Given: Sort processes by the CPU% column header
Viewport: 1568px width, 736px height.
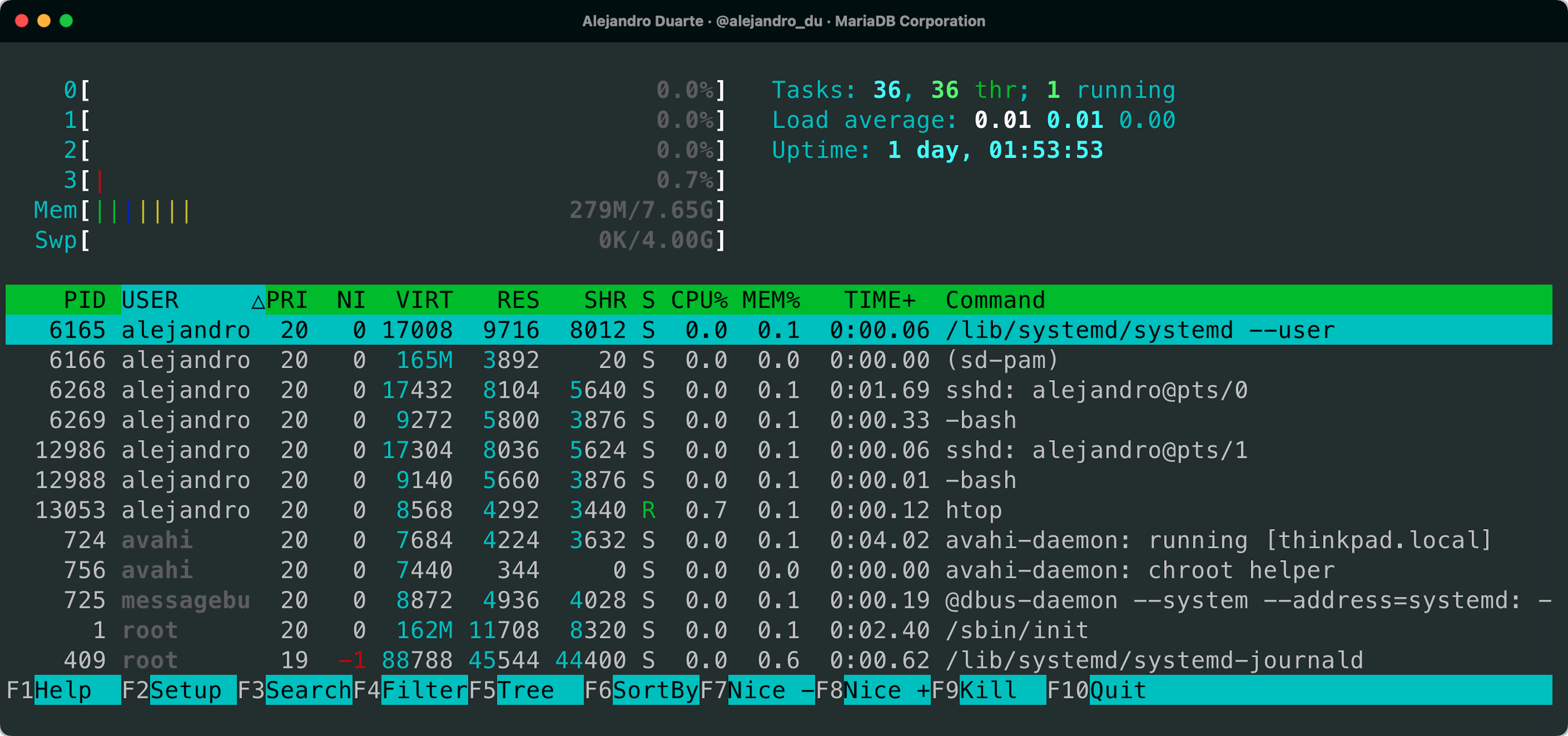Looking at the screenshot, I should coord(699,300).
